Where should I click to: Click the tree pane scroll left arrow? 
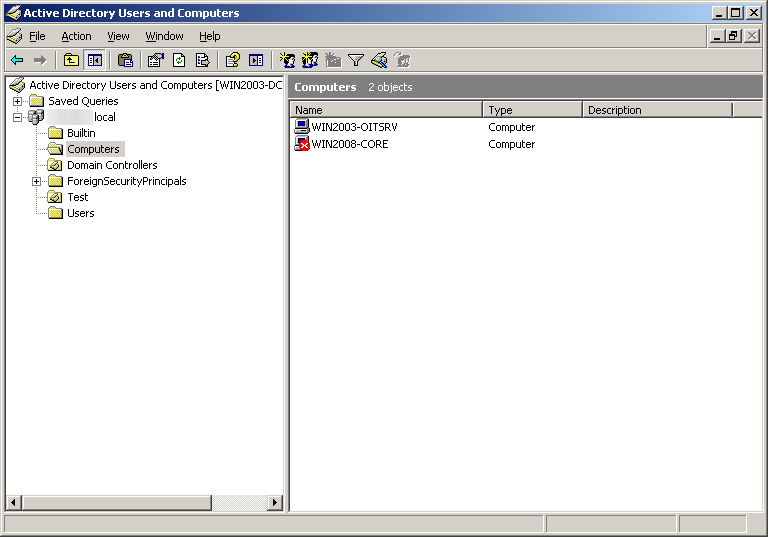[x=13, y=502]
